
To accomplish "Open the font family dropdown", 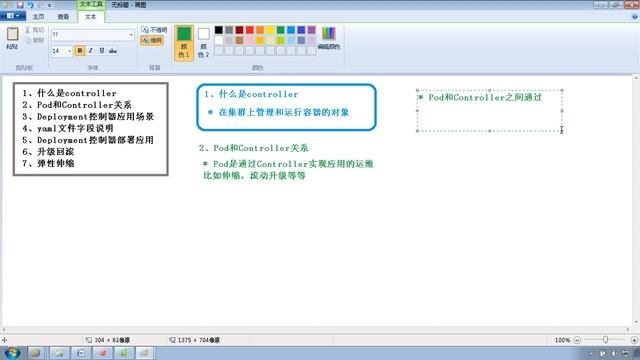I will (131, 35).
